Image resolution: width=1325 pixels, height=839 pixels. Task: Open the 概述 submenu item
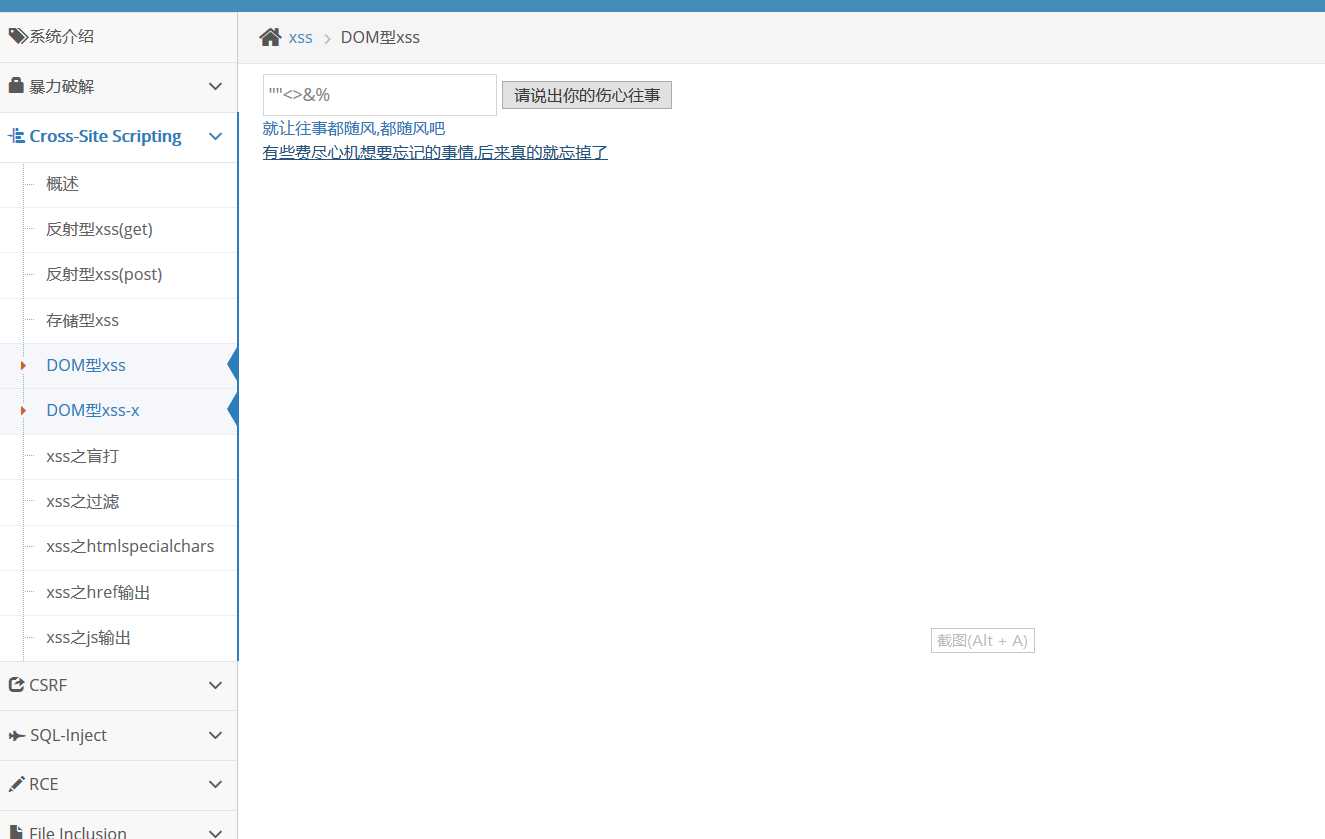[119, 185]
